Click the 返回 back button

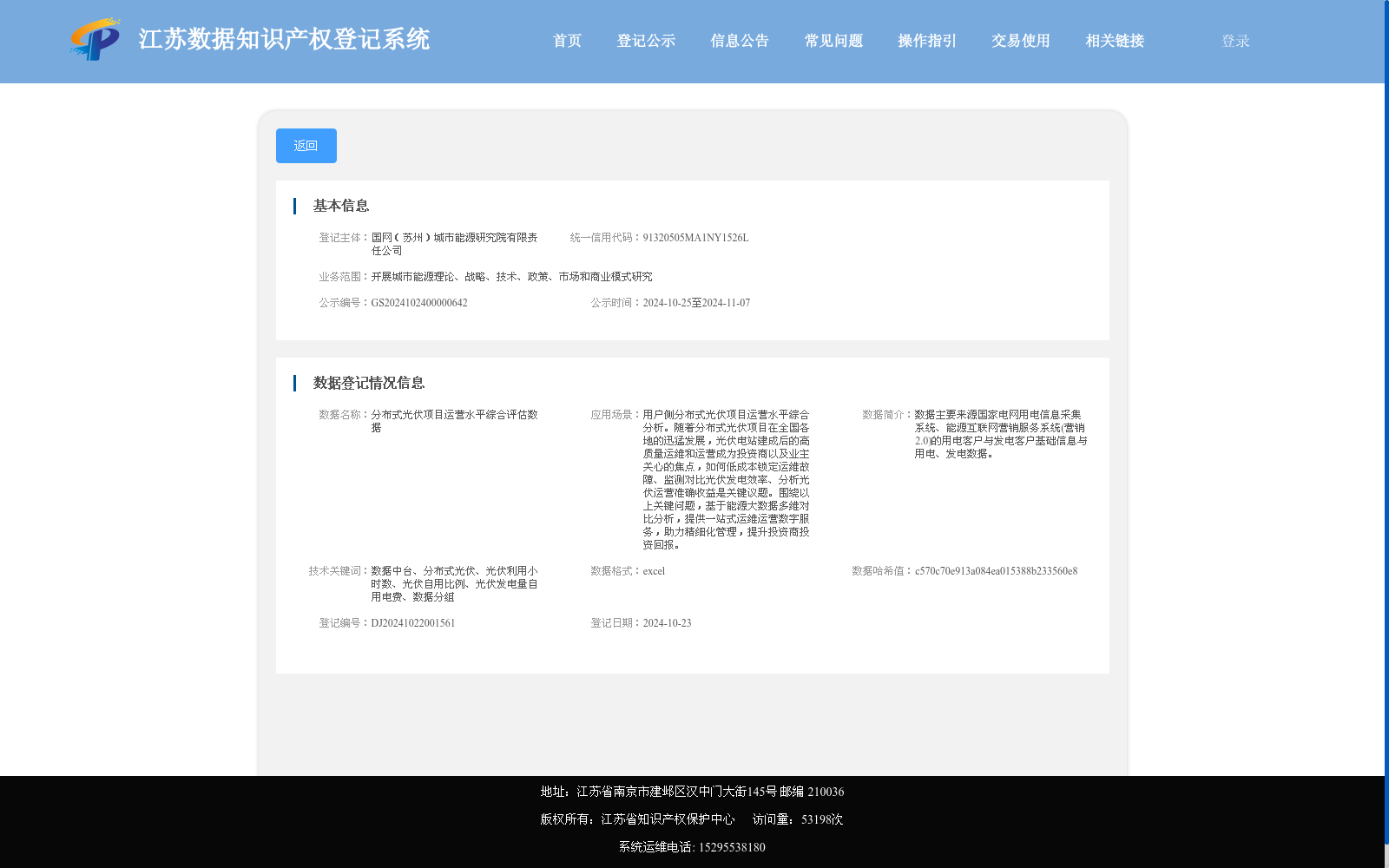coord(306,146)
